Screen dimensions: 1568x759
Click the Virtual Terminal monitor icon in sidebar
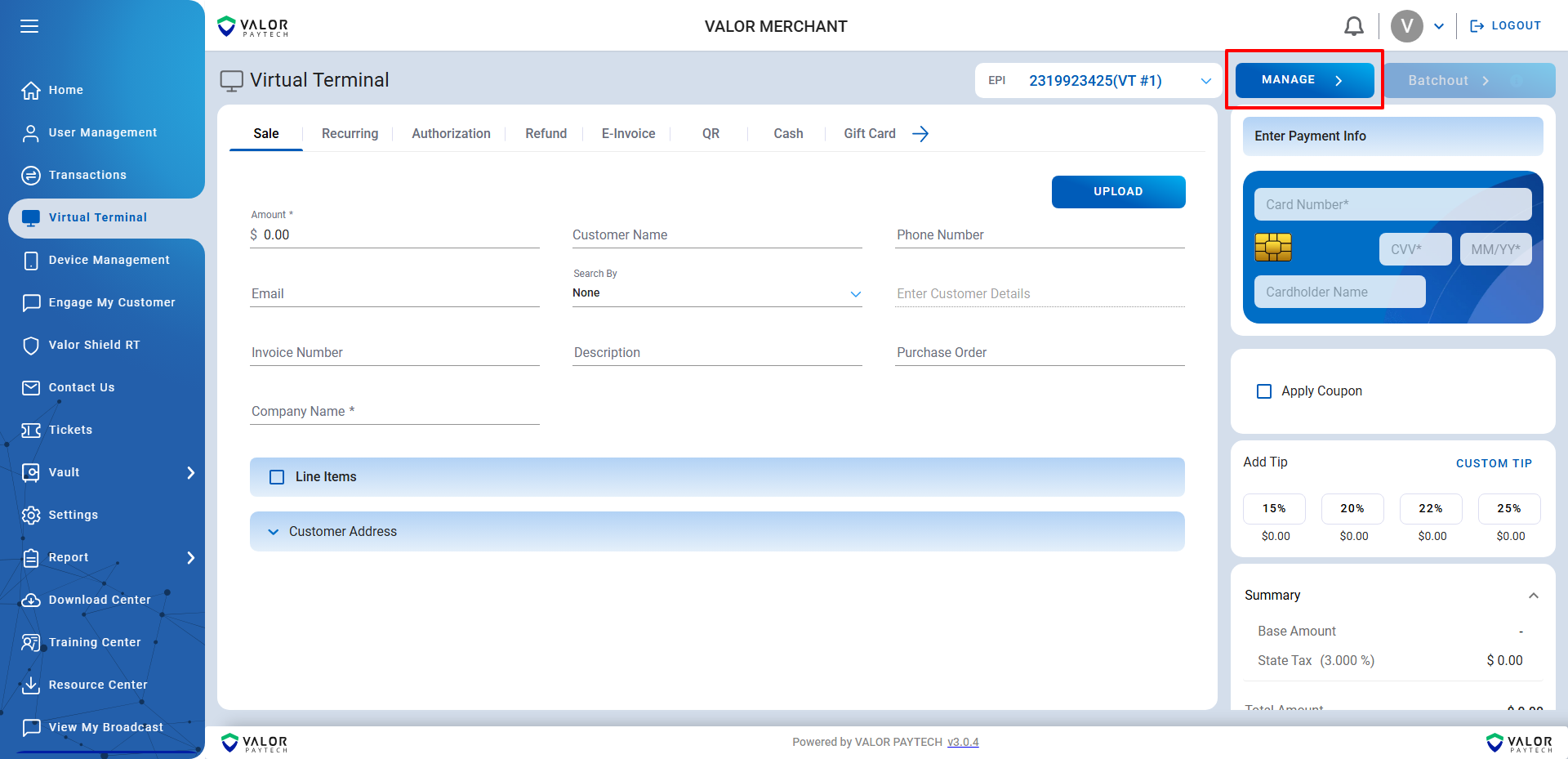click(31, 218)
